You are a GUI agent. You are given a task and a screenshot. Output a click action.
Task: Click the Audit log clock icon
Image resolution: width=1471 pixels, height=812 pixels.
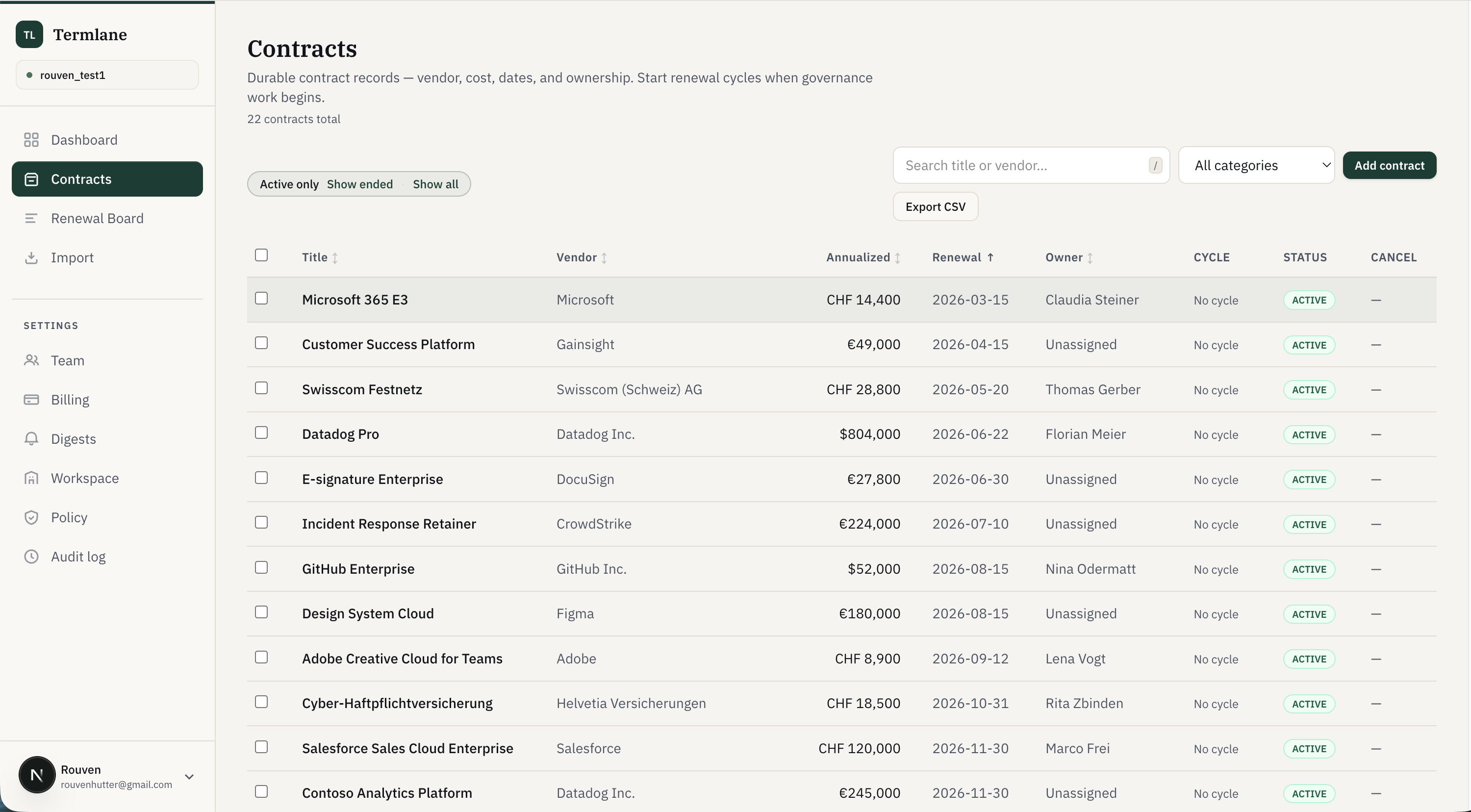31,556
